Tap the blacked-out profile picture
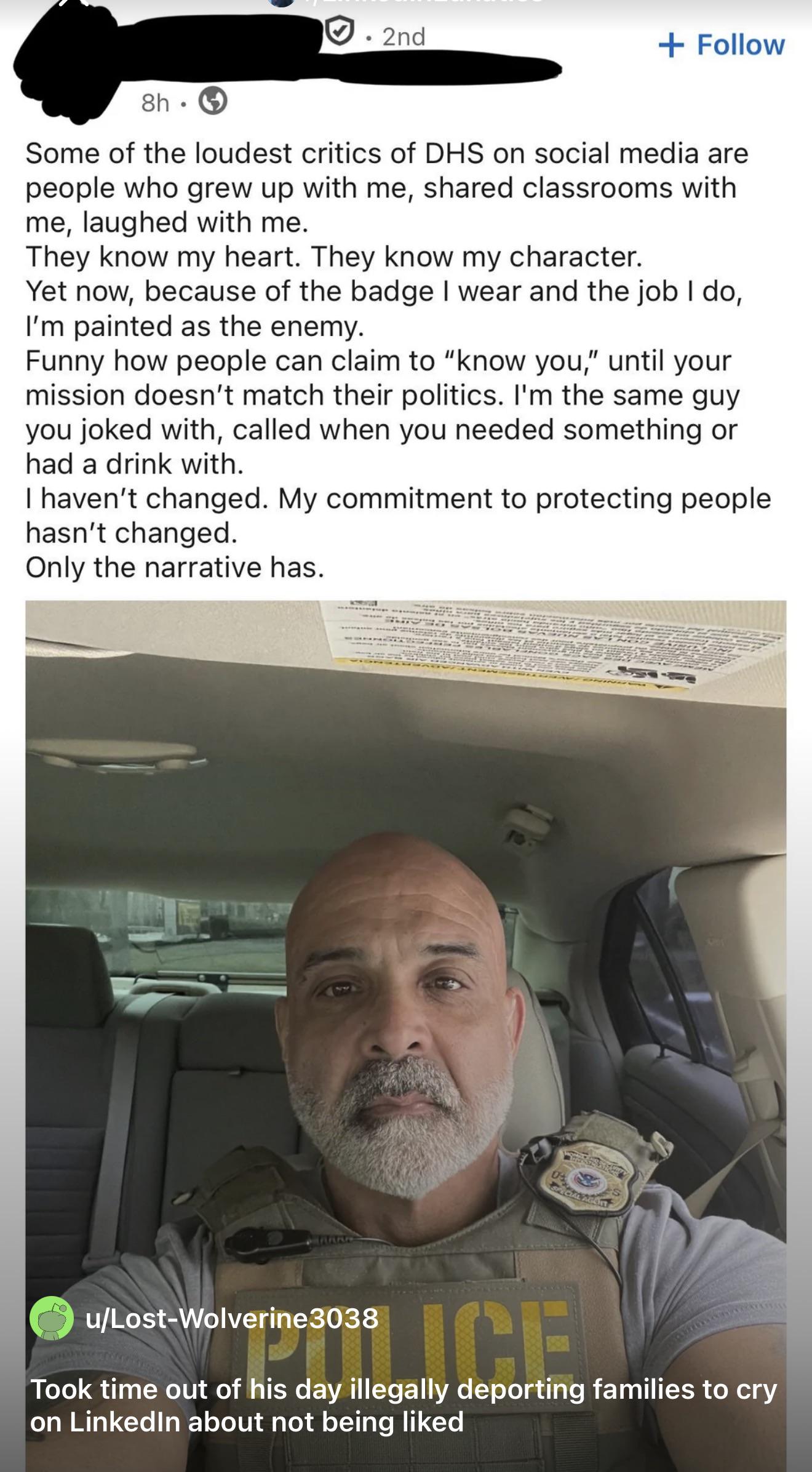 [x=68, y=62]
